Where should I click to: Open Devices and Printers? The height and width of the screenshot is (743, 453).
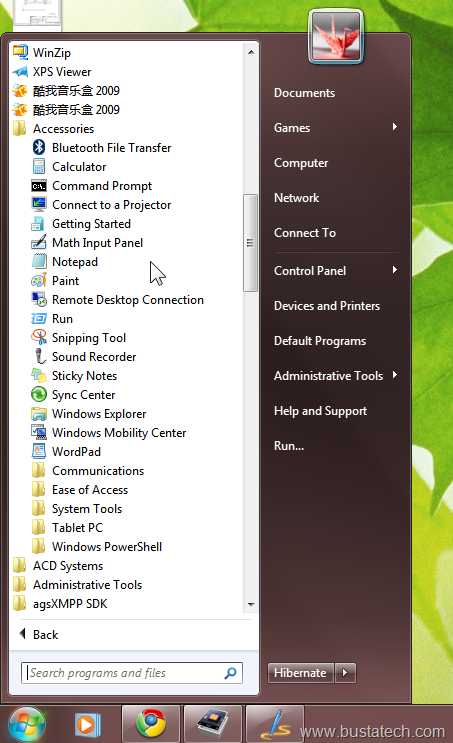coord(327,306)
